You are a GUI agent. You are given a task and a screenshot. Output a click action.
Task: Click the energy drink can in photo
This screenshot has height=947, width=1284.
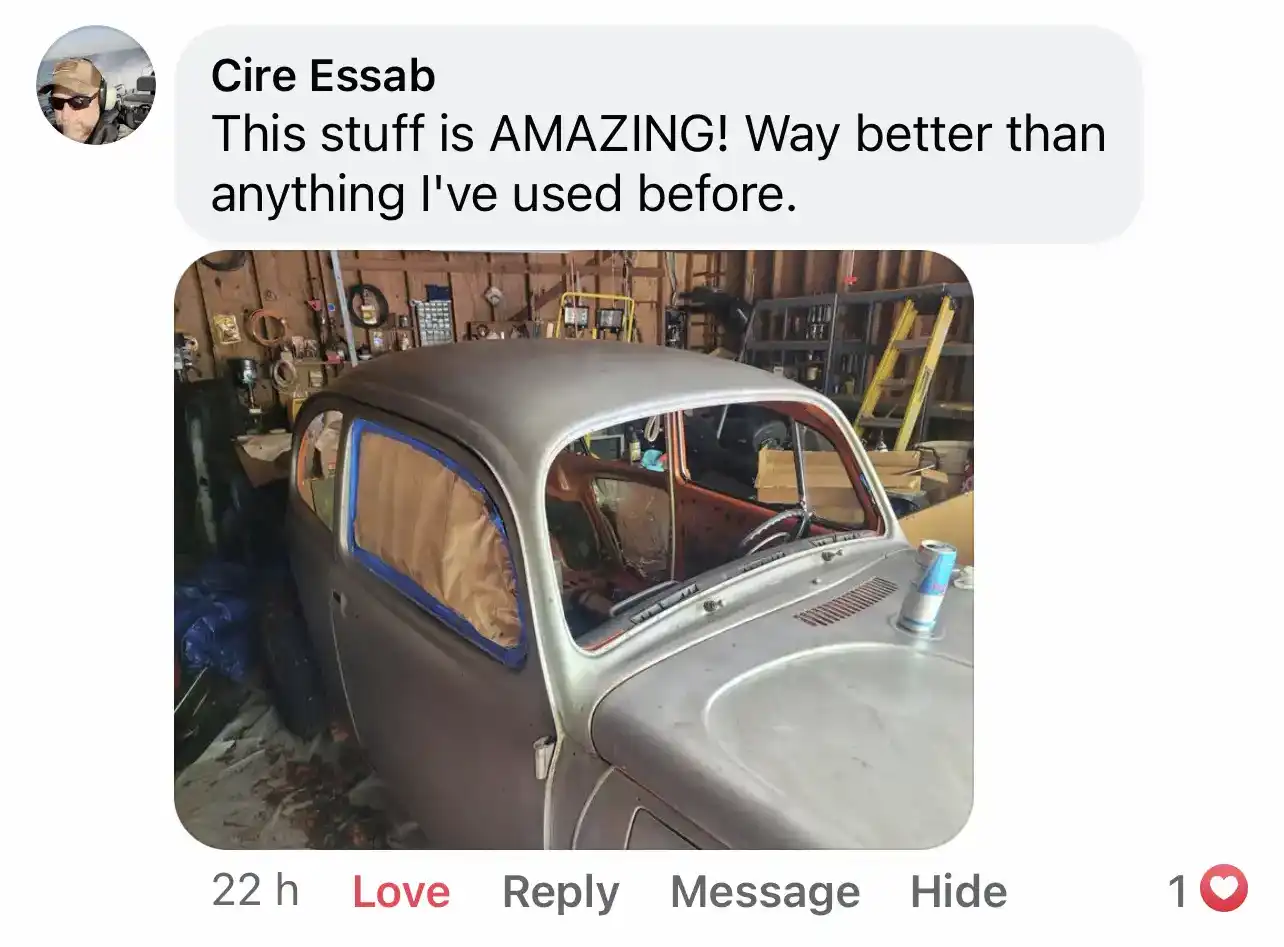point(925,586)
